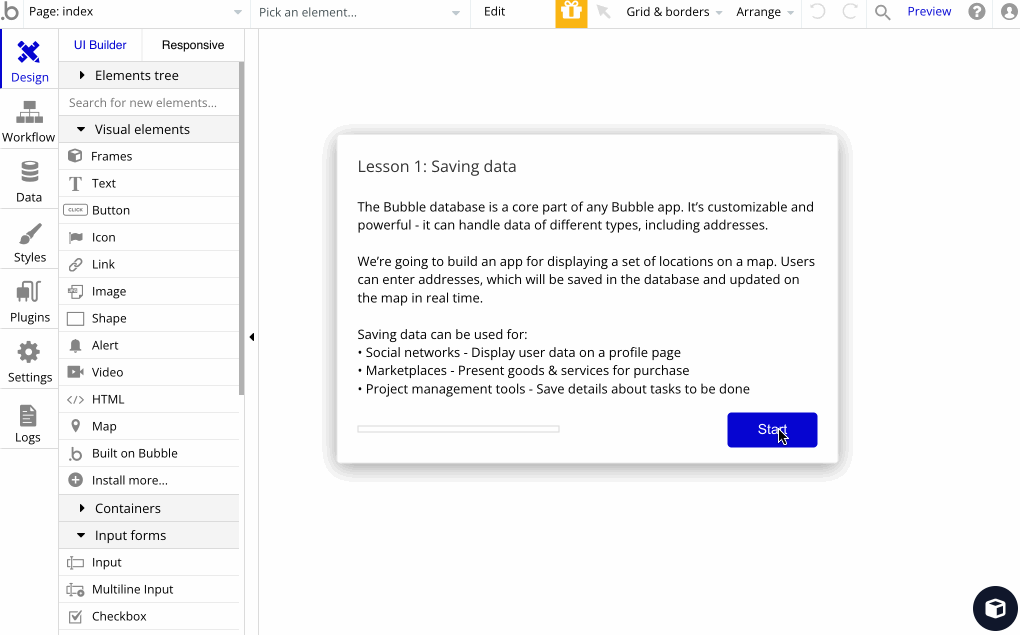Click the Lesson 1: Saving data heading

tap(436, 167)
